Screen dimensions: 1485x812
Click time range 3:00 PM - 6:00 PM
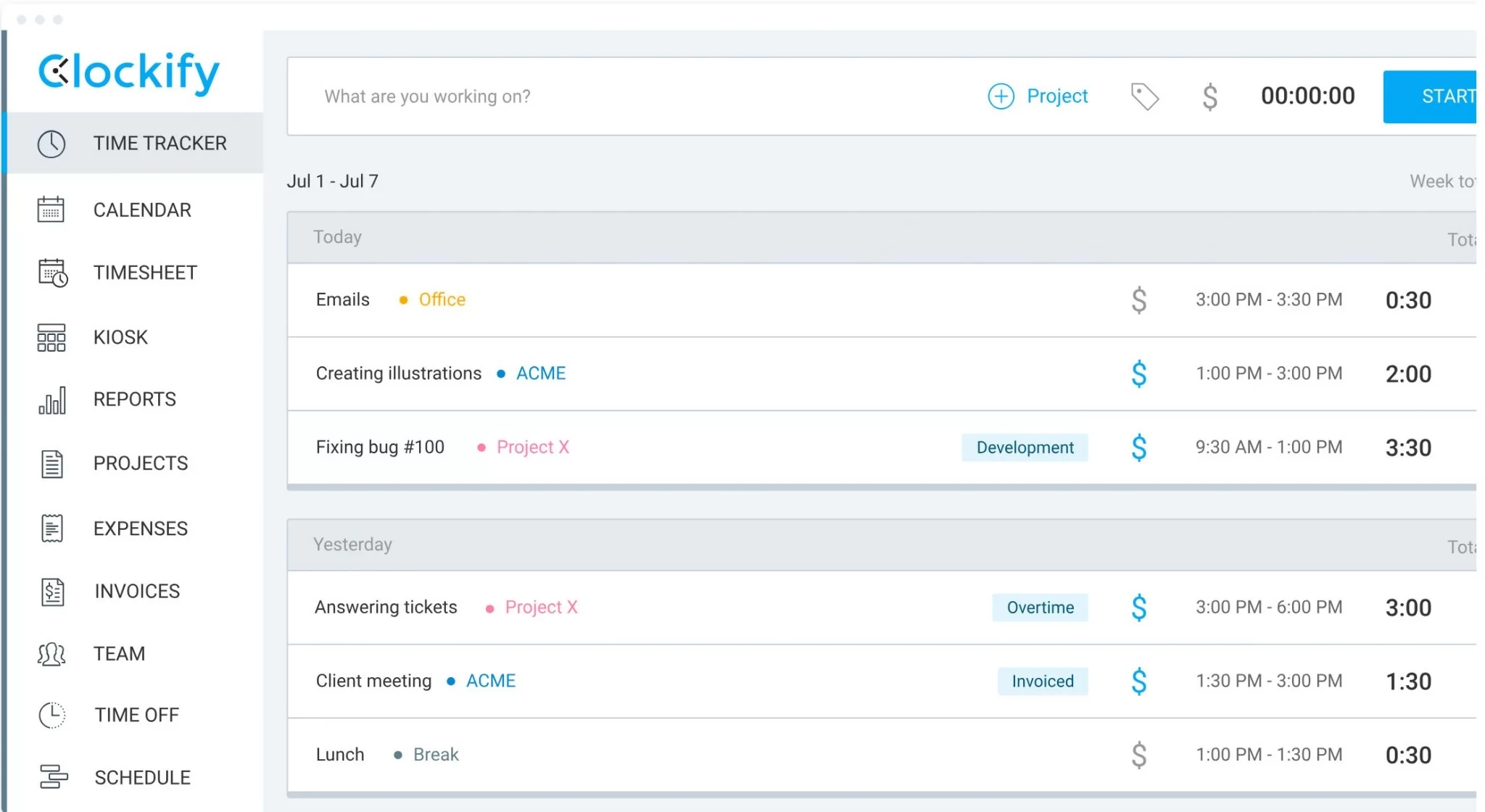pos(1269,607)
